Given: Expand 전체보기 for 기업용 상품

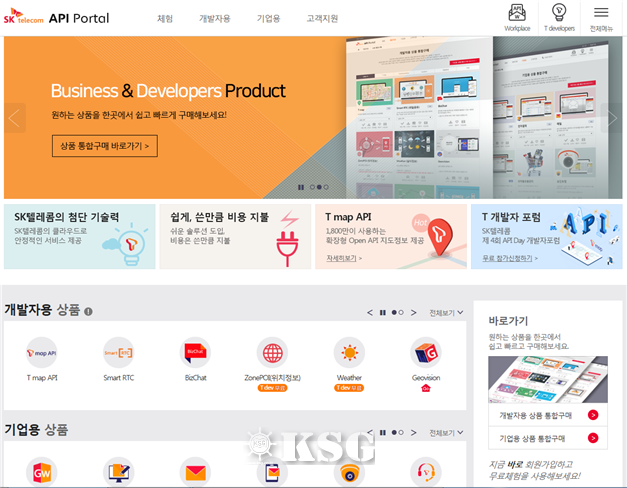Looking at the screenshot, I should (446, 433).
